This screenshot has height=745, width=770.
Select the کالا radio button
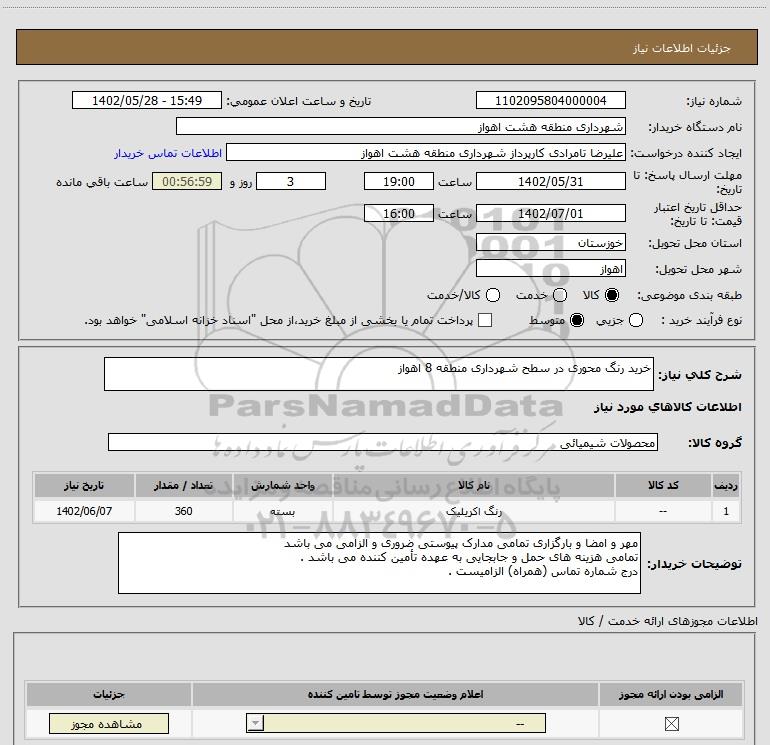(612, 295)
